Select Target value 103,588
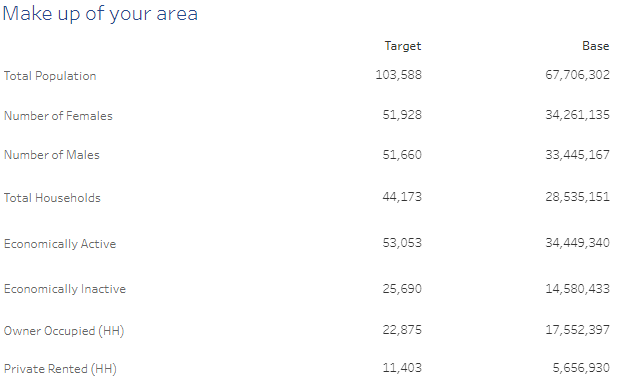Screen dimensions: 633x388 (398, 75)
